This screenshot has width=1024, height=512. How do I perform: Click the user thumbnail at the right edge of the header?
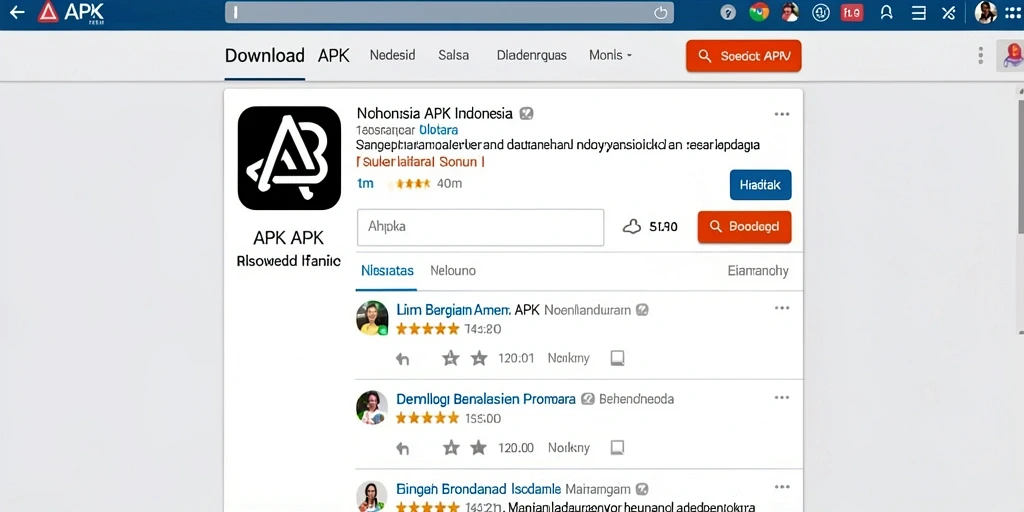point(1012,56)
